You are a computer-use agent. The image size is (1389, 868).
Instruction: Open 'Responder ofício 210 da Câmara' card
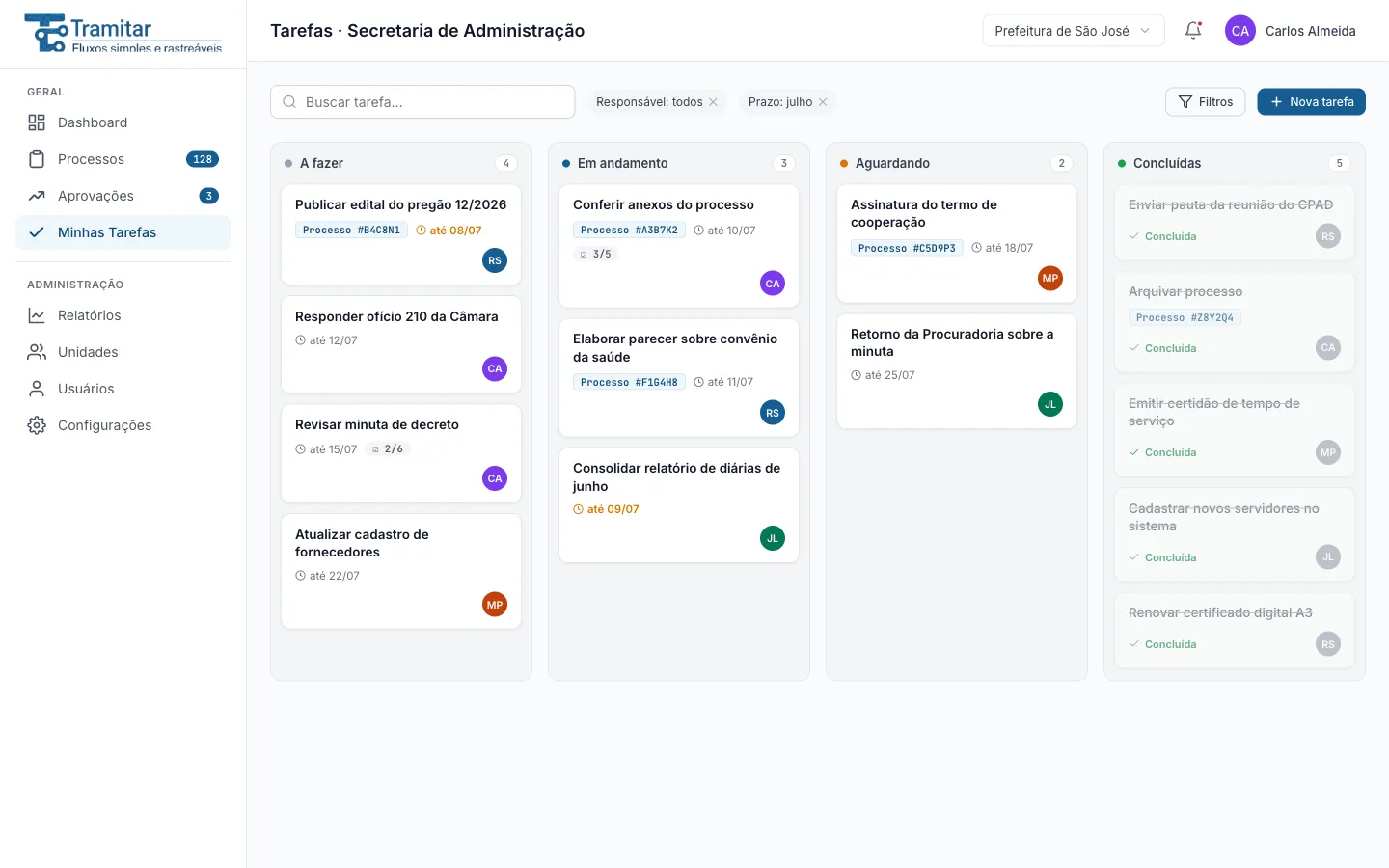pos(401,345)
